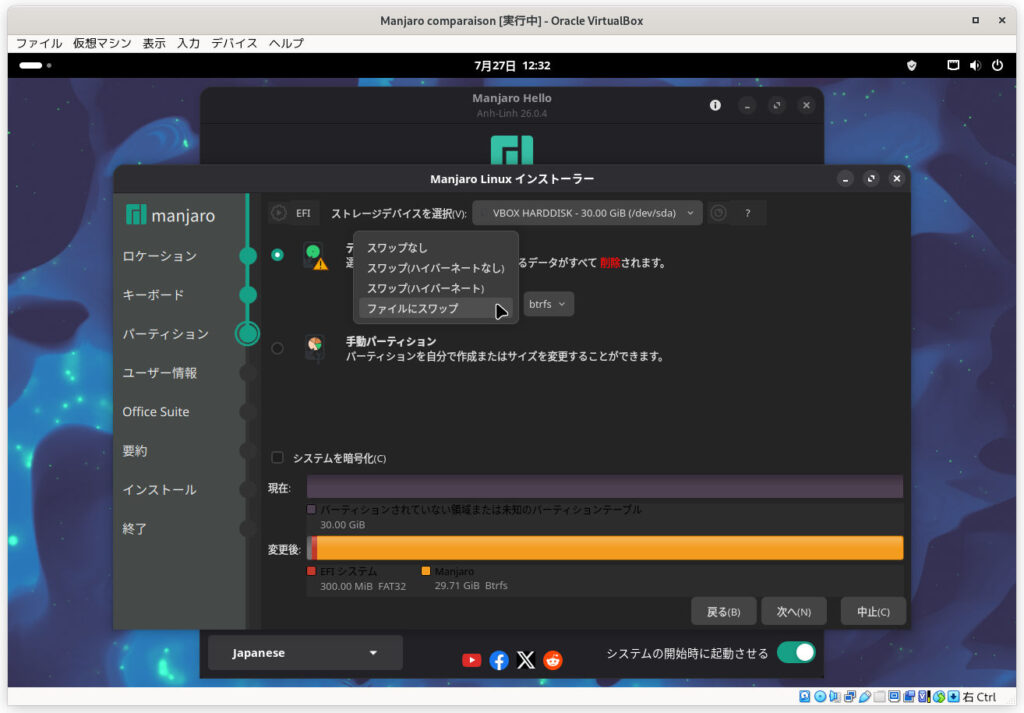Click the パーティション step in sidebar
This screenshot has height=713, width=1024.
pyautogui.click(x=165, y=334)
